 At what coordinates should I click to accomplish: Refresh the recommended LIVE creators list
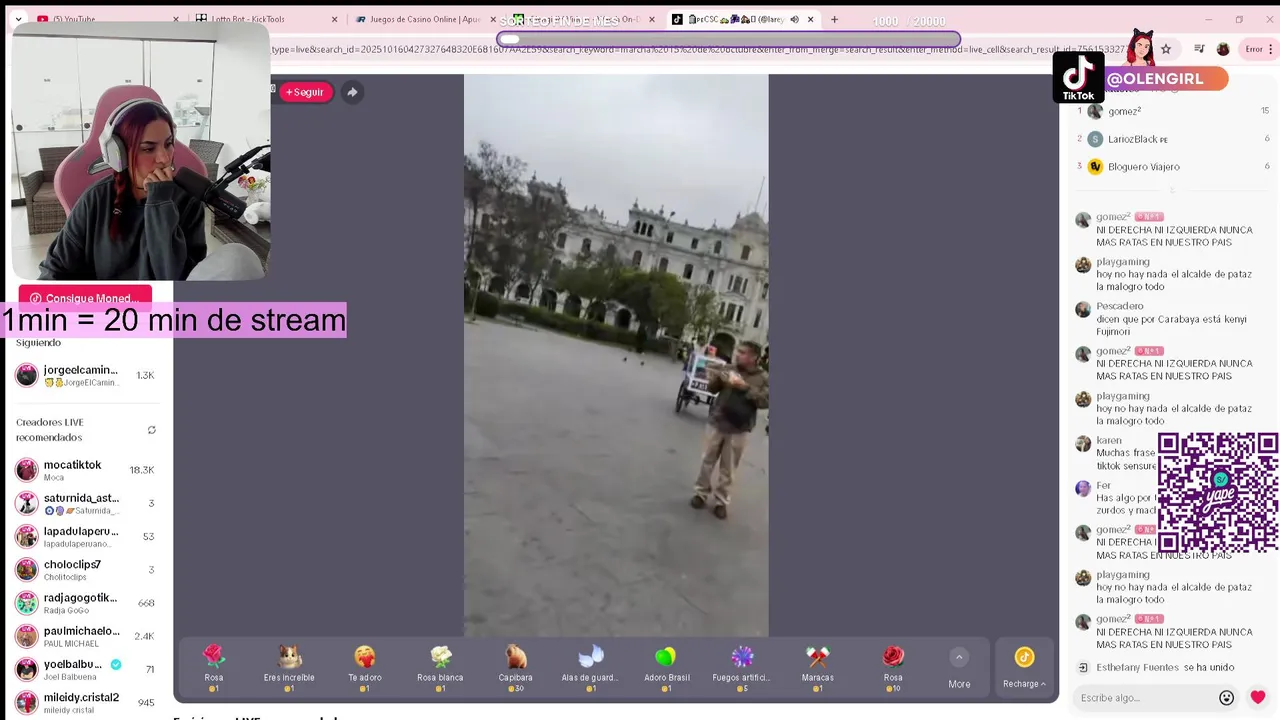click(x=152, y=430)
